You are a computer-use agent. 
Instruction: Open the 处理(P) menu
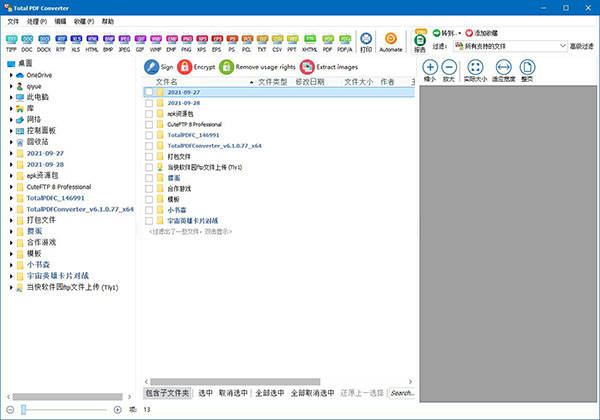click(37, 21)
